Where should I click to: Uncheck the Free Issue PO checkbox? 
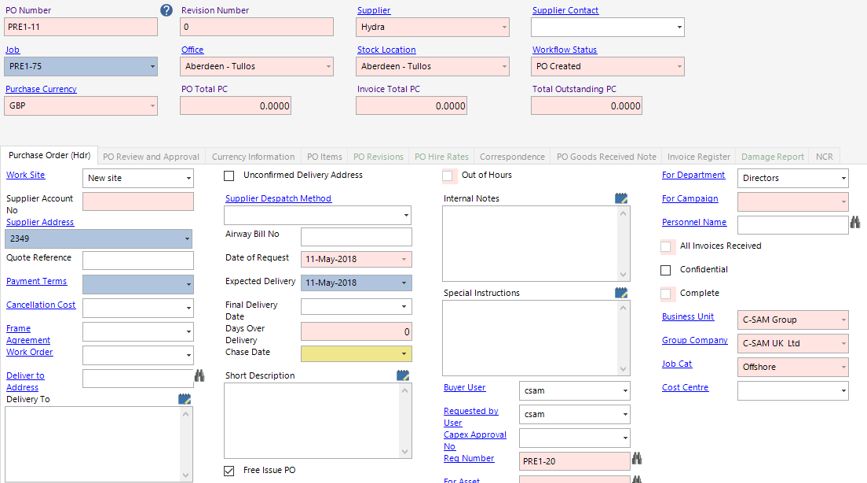[x=230, y=470]
